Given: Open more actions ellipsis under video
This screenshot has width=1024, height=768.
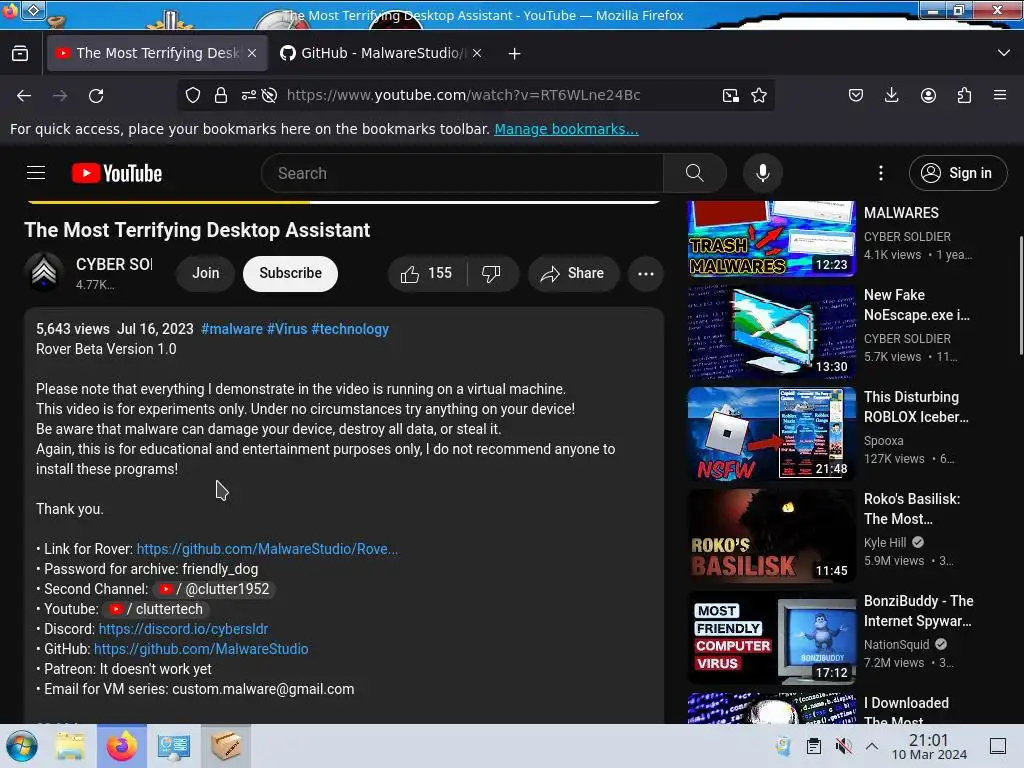Looking at the screenshot, I should 646,274.
